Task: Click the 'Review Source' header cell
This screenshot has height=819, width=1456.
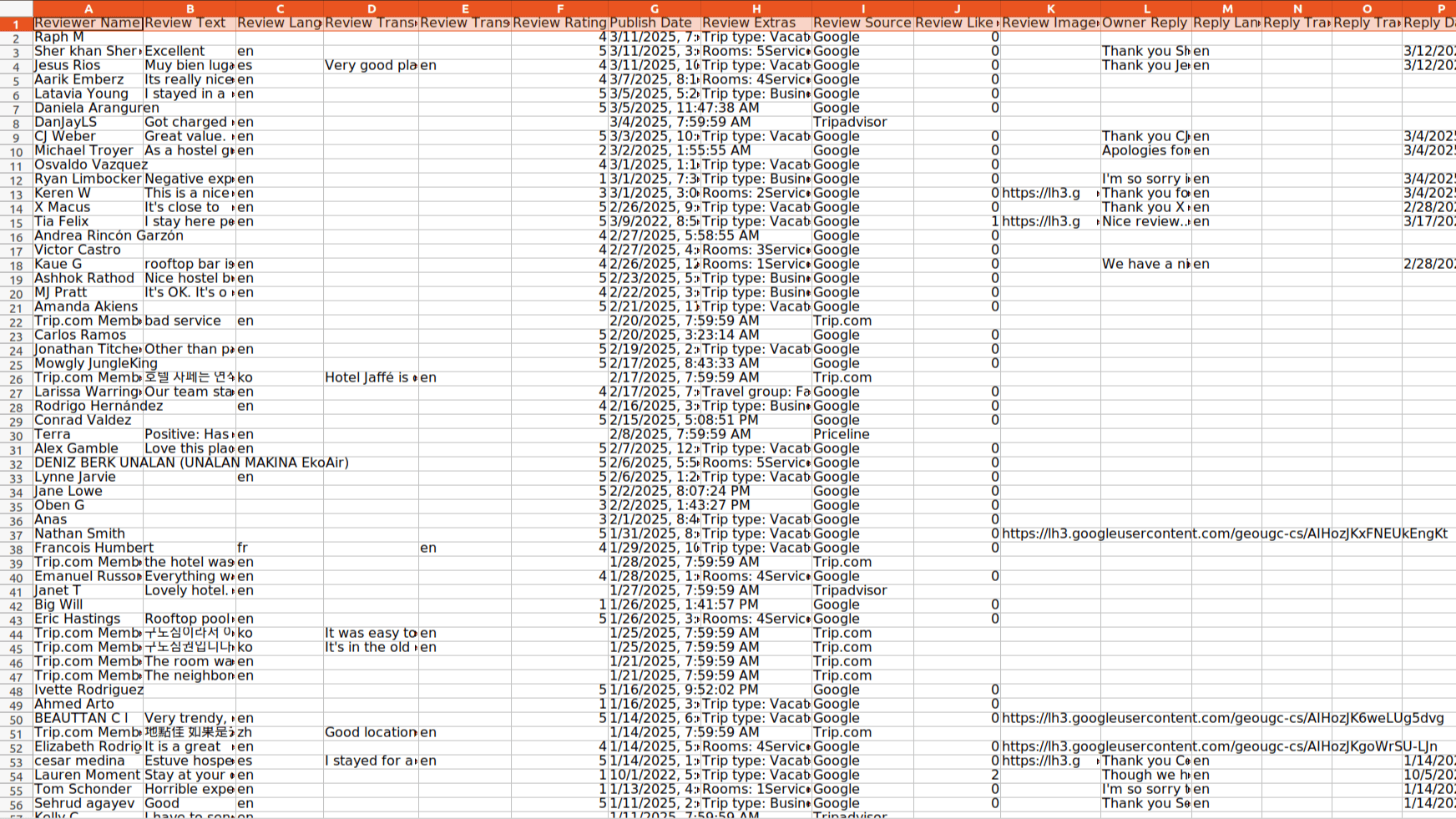Action: point(862,23)
